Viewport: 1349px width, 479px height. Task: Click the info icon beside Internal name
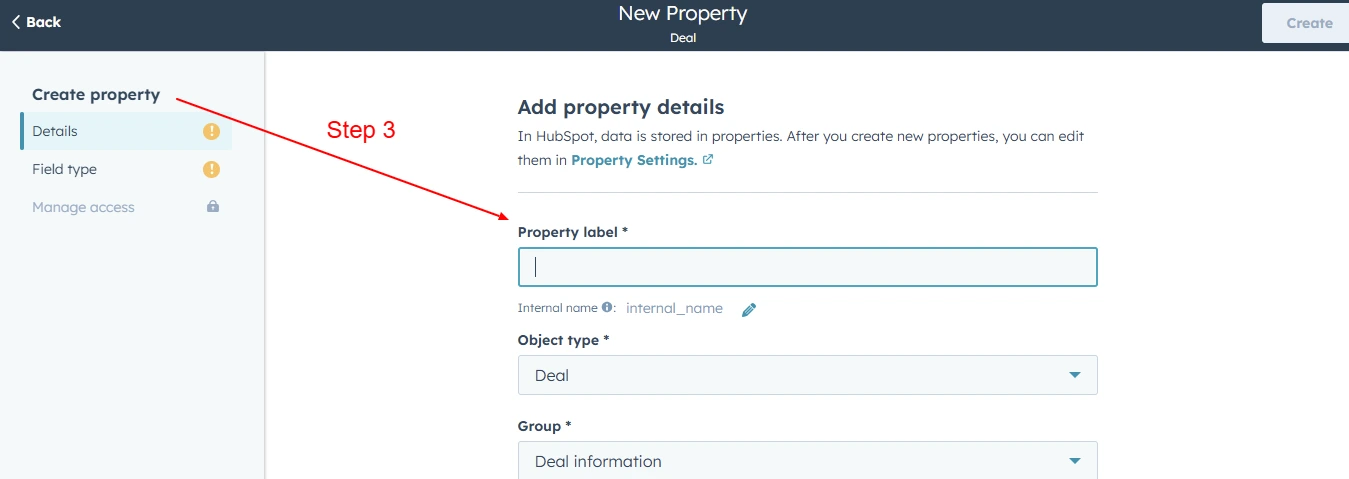tap(607, 308)
